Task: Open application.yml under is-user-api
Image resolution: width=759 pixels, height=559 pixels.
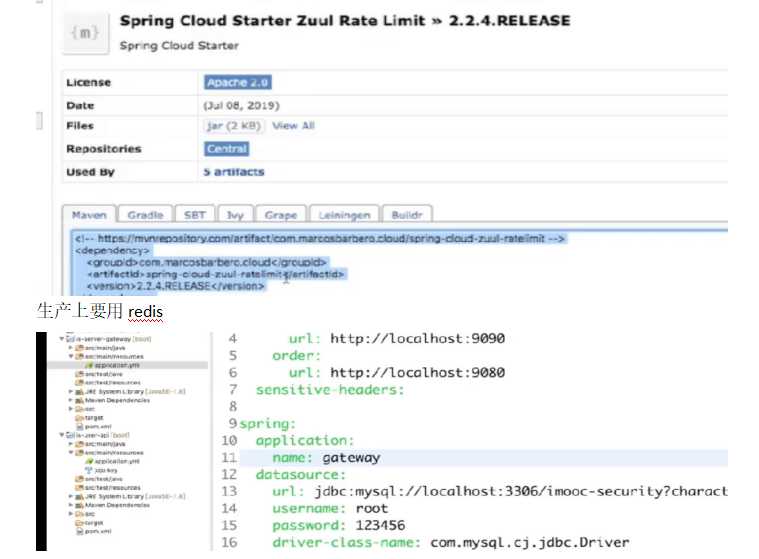Action: coord(117,461)
